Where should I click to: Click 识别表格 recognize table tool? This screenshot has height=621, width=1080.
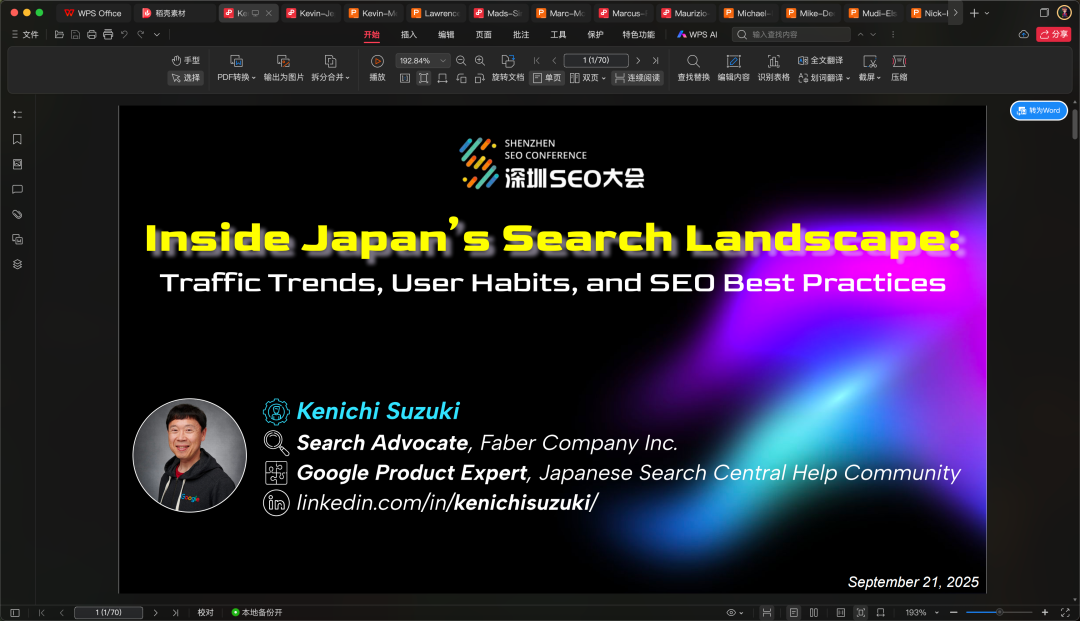[x=773, y=68]
